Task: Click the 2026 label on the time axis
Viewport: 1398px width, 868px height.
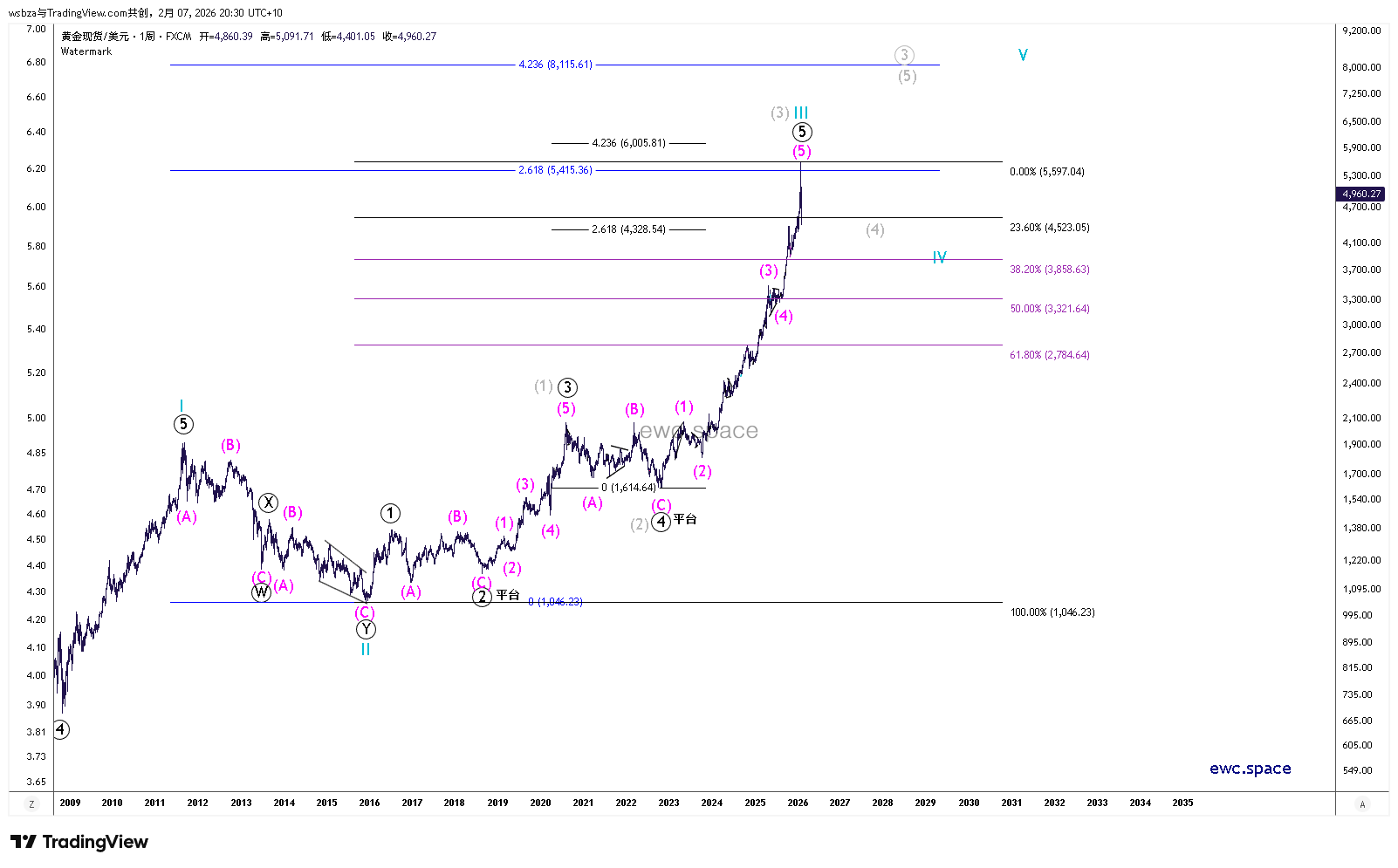Action: [x=798, y=803]
